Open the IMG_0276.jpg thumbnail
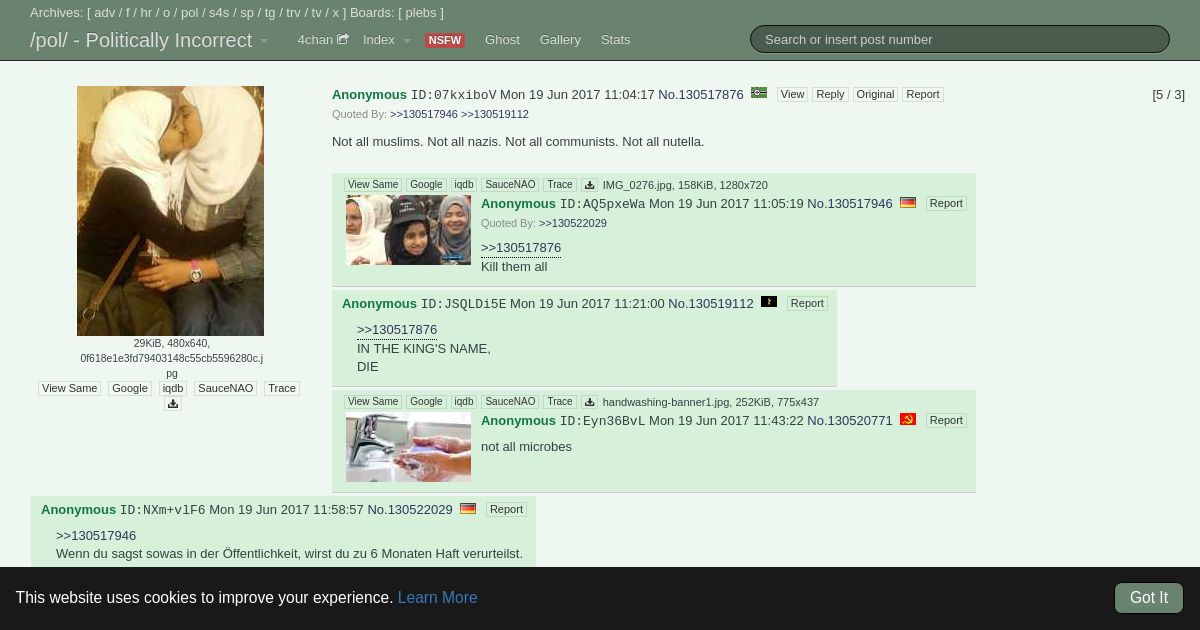1200x630 pixels. 408,230
